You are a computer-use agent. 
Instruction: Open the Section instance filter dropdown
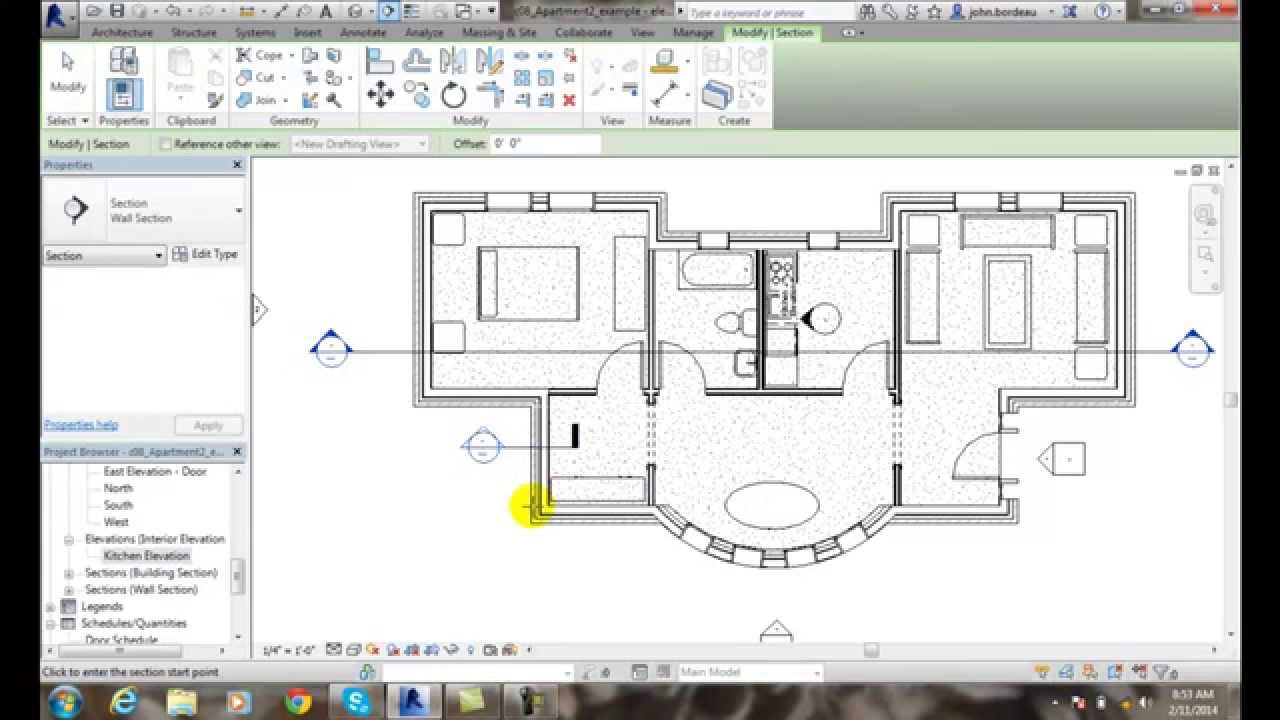tap(104, 256)
